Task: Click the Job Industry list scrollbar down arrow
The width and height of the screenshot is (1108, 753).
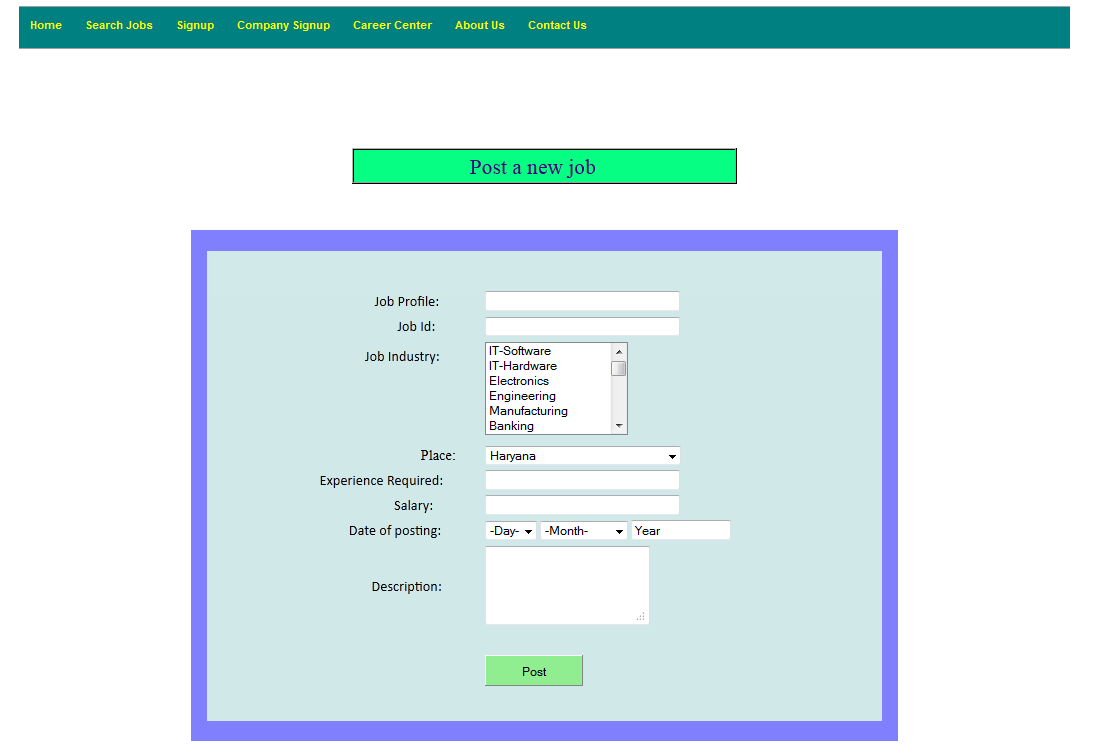Action: [x=619, y=426]
